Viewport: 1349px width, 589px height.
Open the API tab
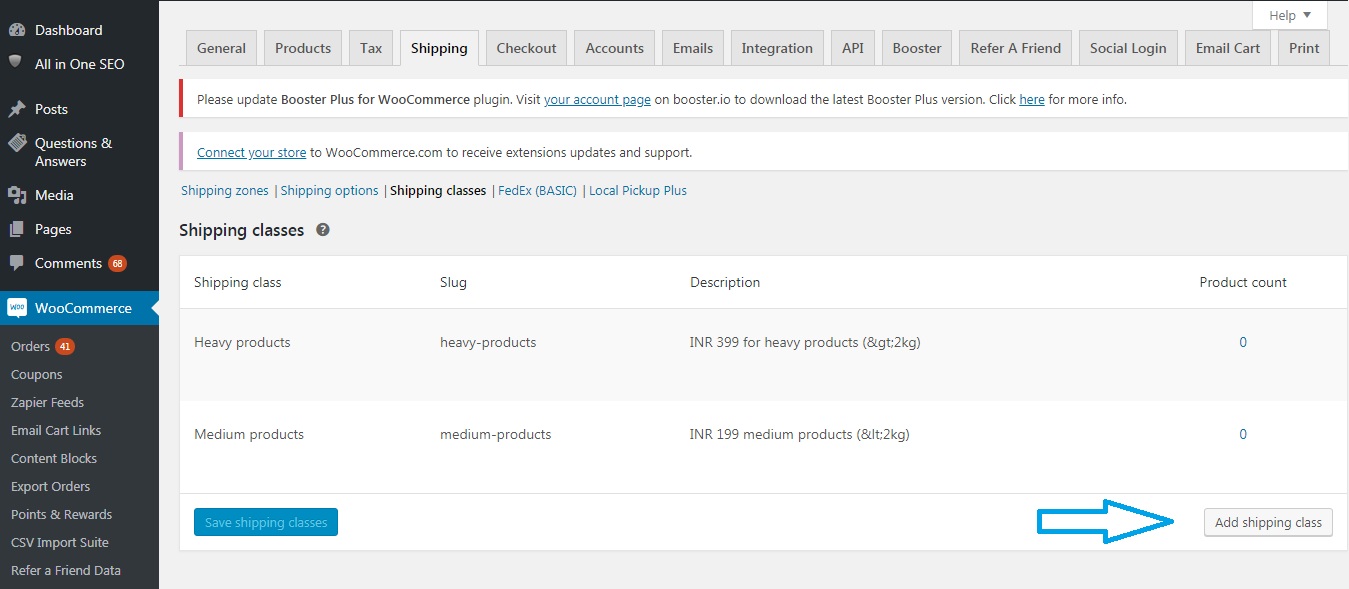[x=853, y=48]
